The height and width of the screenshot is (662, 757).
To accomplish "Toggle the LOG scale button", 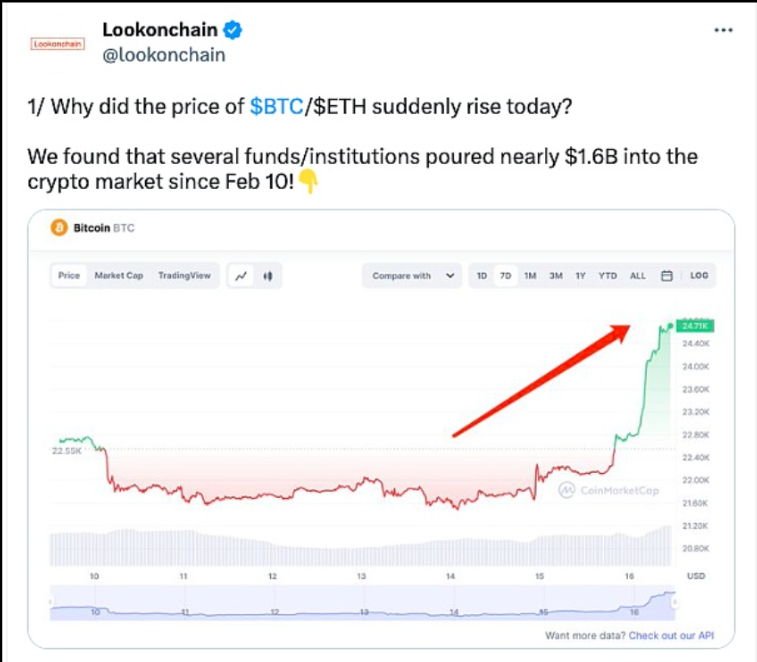I will pos(699,276).
